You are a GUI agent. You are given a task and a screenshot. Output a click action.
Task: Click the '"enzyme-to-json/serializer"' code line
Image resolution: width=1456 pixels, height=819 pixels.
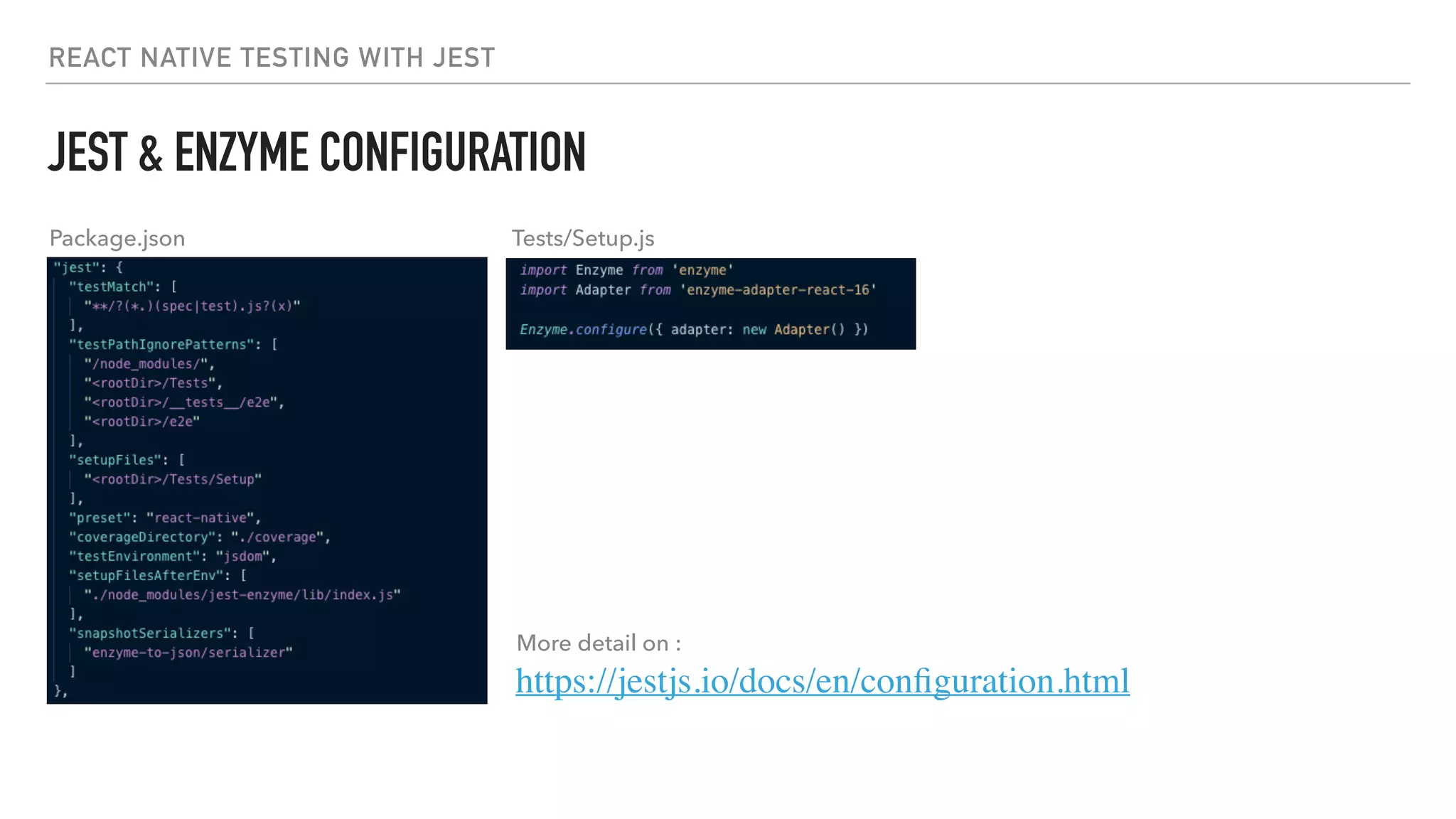point(188,652)
